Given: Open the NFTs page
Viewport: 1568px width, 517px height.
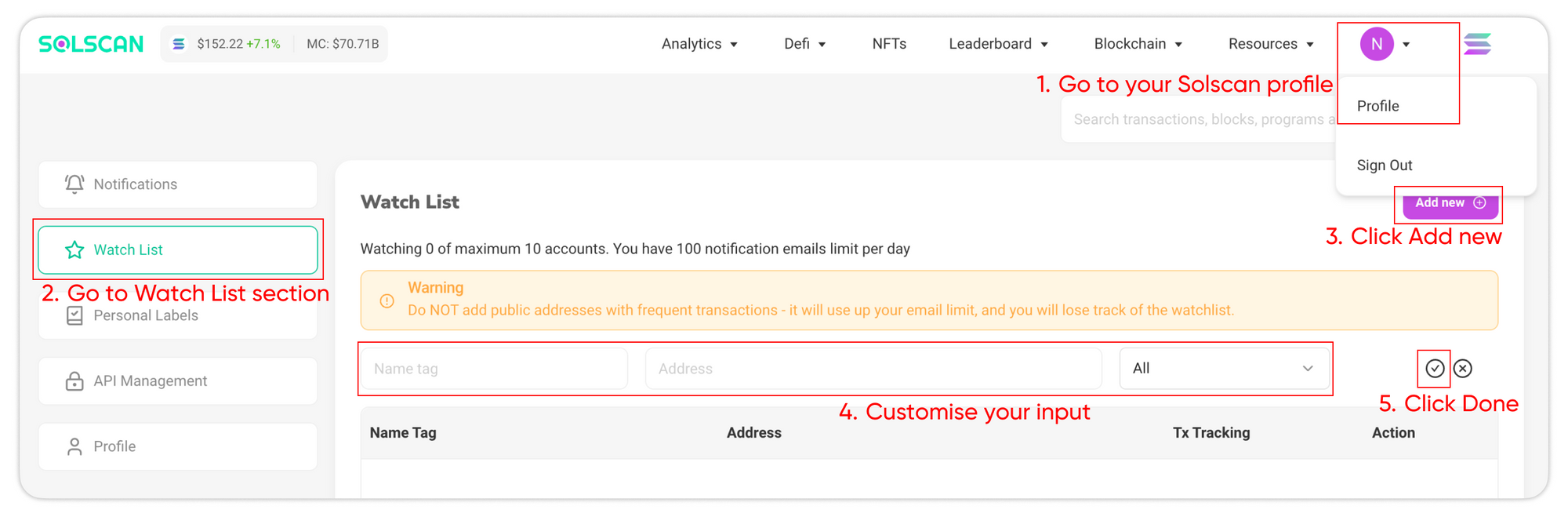Looking at the screenshot, I should tap(889, 44).
